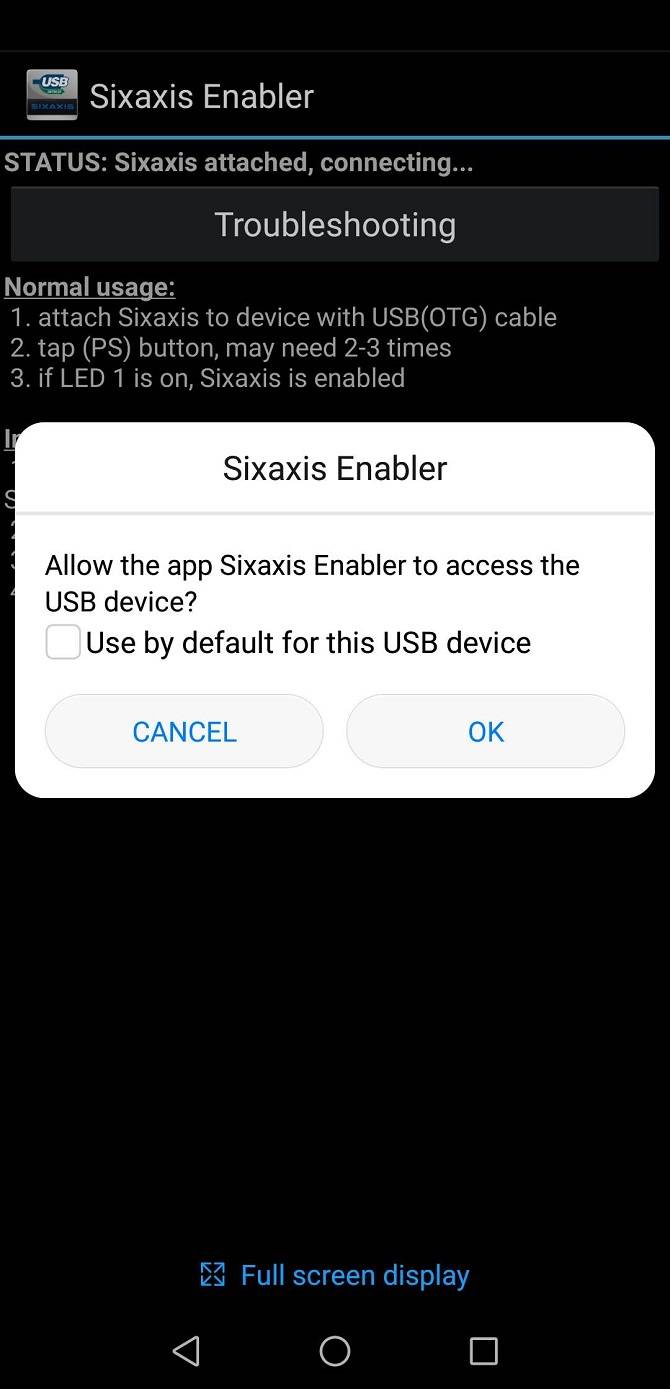Tap the Android back navigation icon
Screen dimensions: 670x1389
[x=186, y=1351]
